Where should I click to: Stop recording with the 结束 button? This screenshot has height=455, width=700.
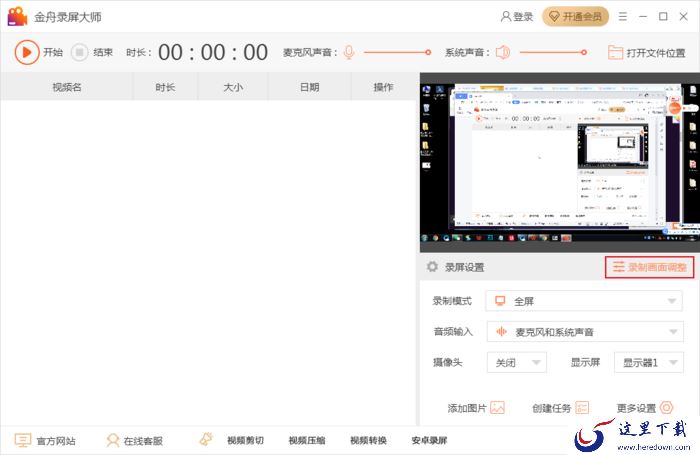79,52
